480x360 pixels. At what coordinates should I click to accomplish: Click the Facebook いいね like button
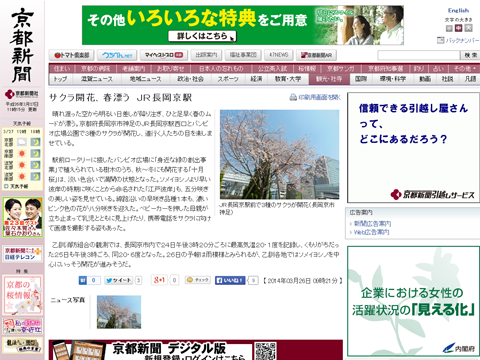(x=230, y=280)
